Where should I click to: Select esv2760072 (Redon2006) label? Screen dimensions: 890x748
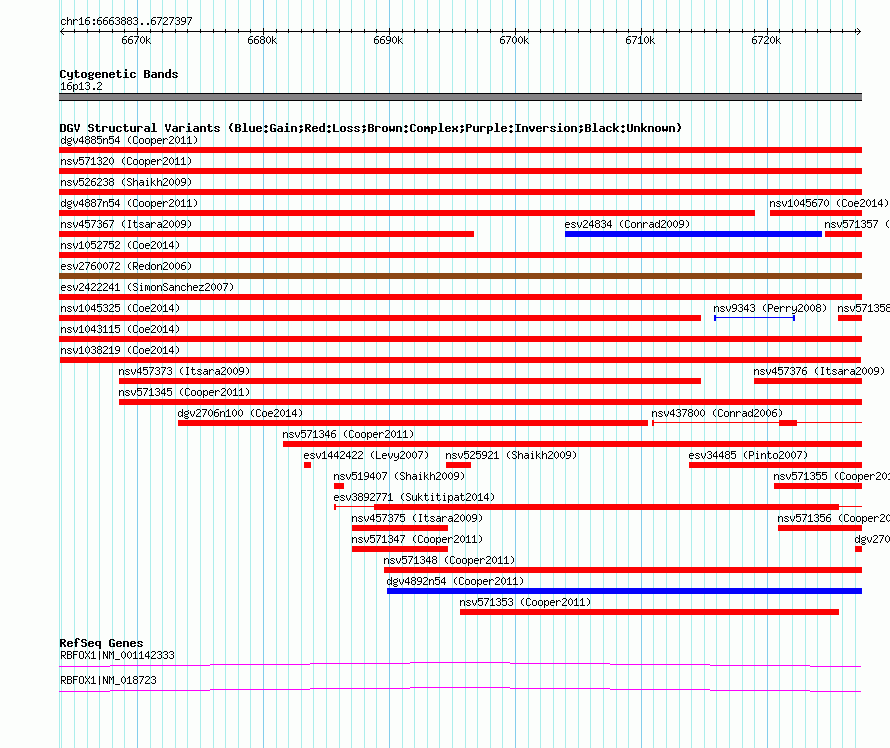(126, 266)
